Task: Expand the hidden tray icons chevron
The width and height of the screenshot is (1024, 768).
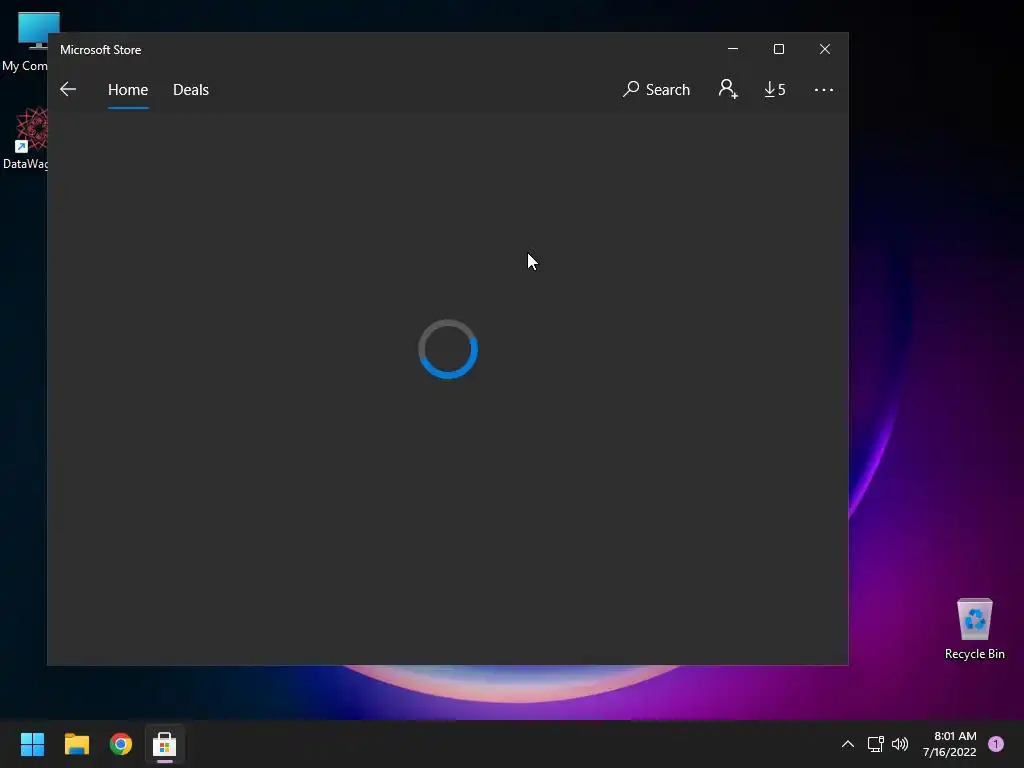Action: click(848, 744)
